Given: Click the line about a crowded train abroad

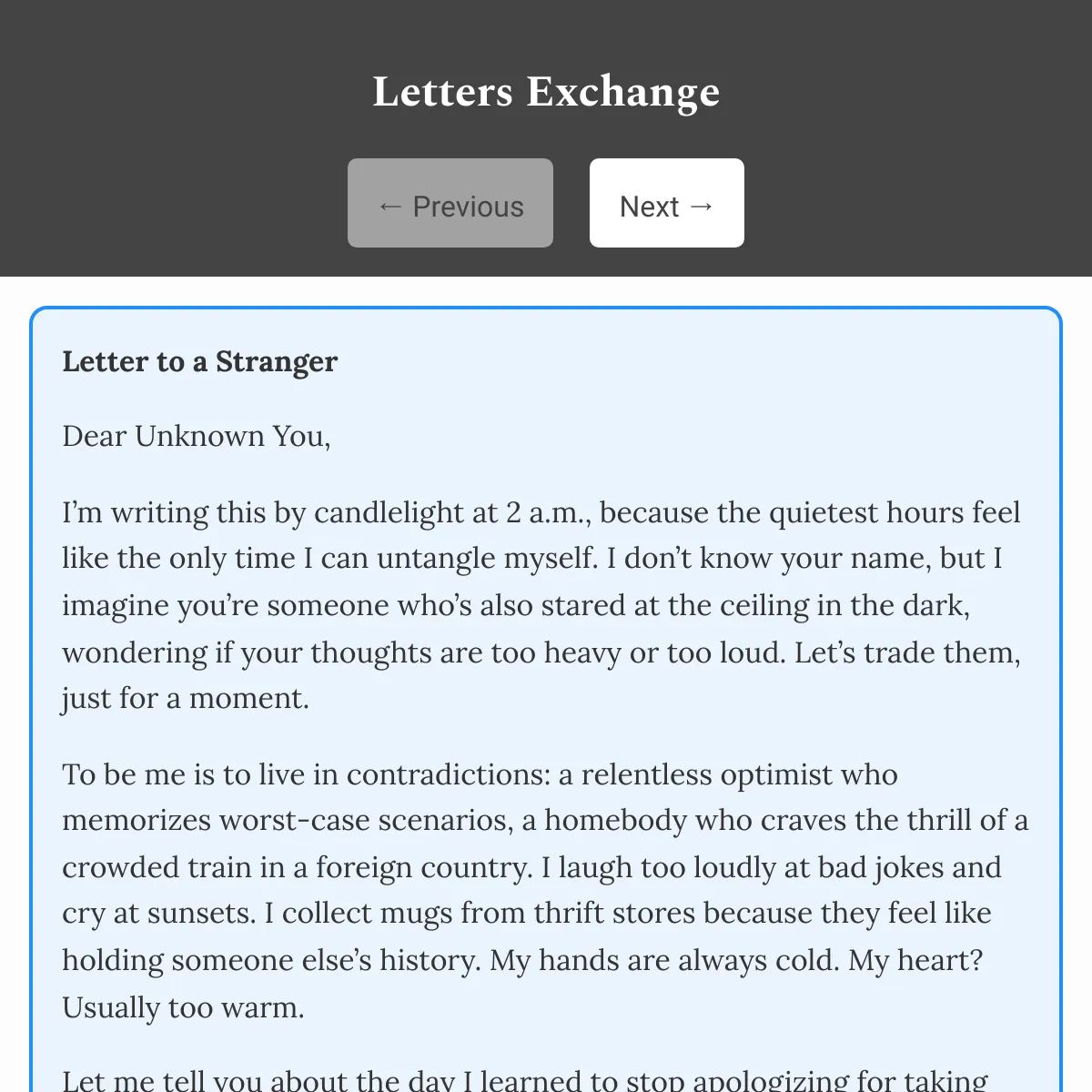Looking at the screenshot, I should pyautogui.click(x=531, y=867).
